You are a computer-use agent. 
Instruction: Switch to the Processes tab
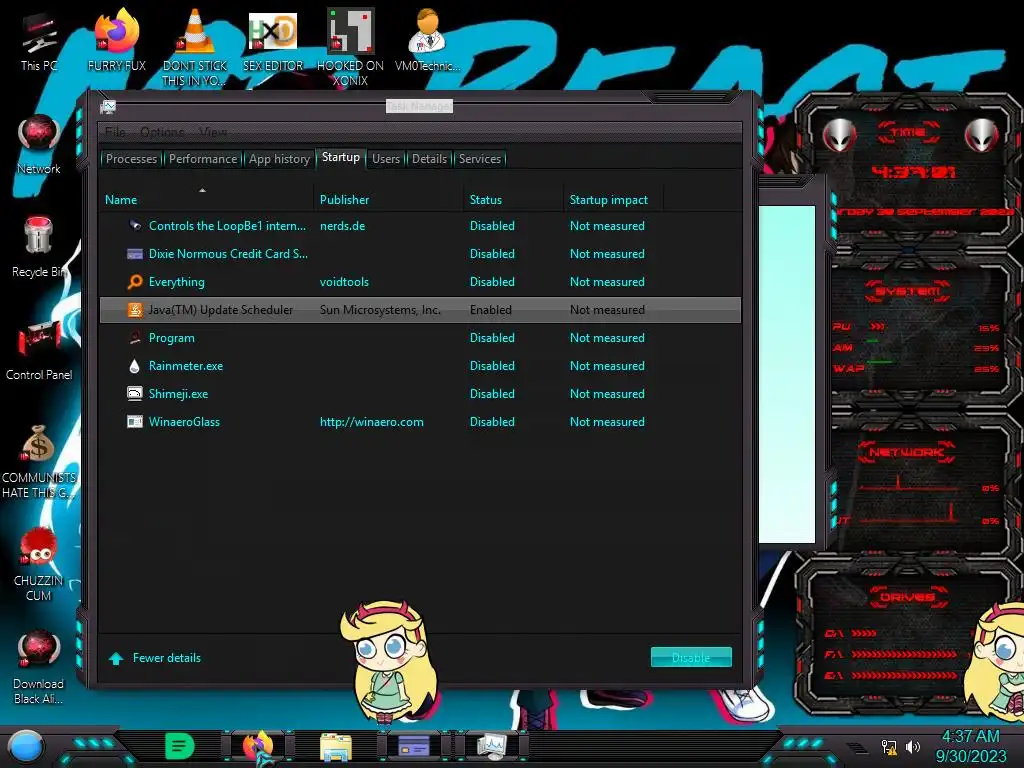131,159
